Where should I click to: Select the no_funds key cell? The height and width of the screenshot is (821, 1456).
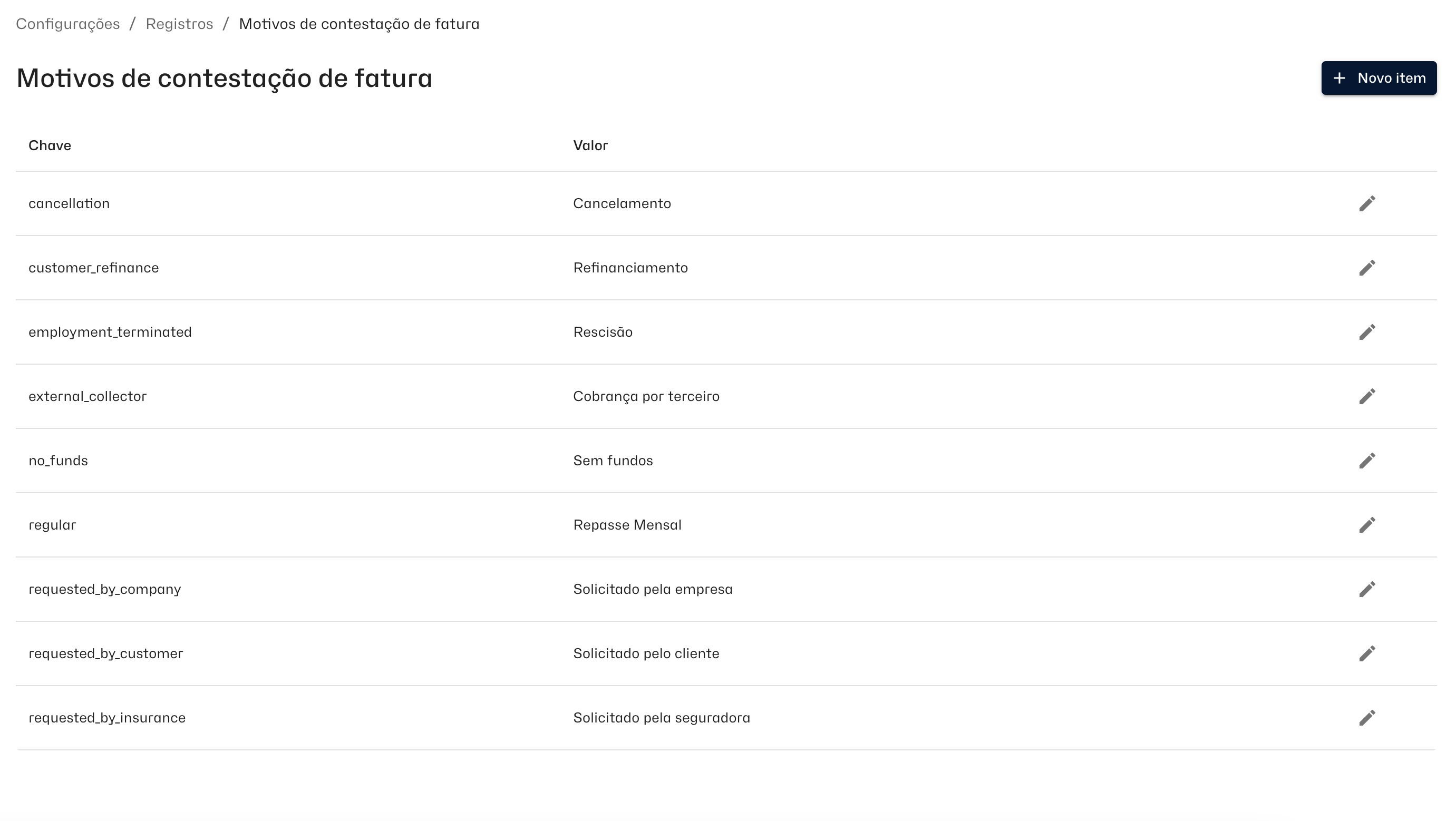(58, 461)
